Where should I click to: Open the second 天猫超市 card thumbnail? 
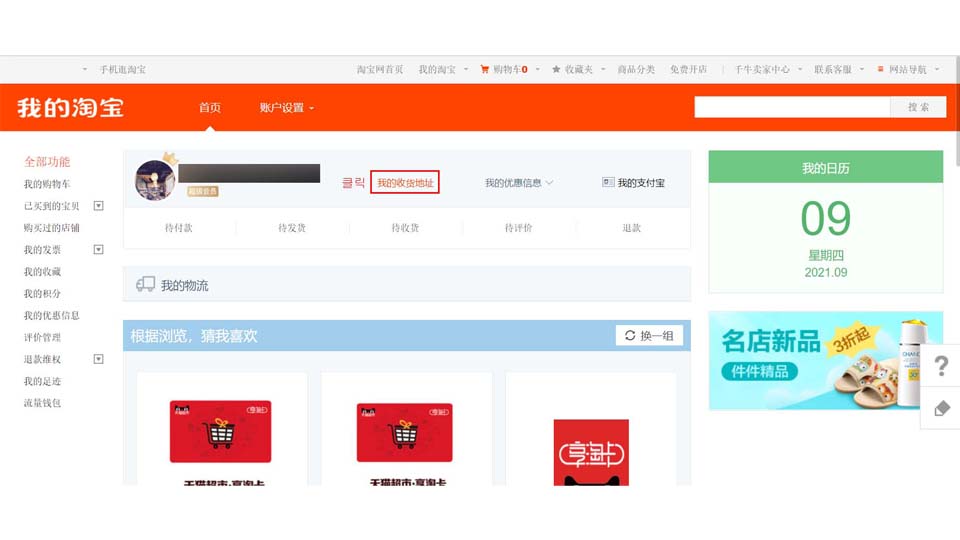pos(405,432)
